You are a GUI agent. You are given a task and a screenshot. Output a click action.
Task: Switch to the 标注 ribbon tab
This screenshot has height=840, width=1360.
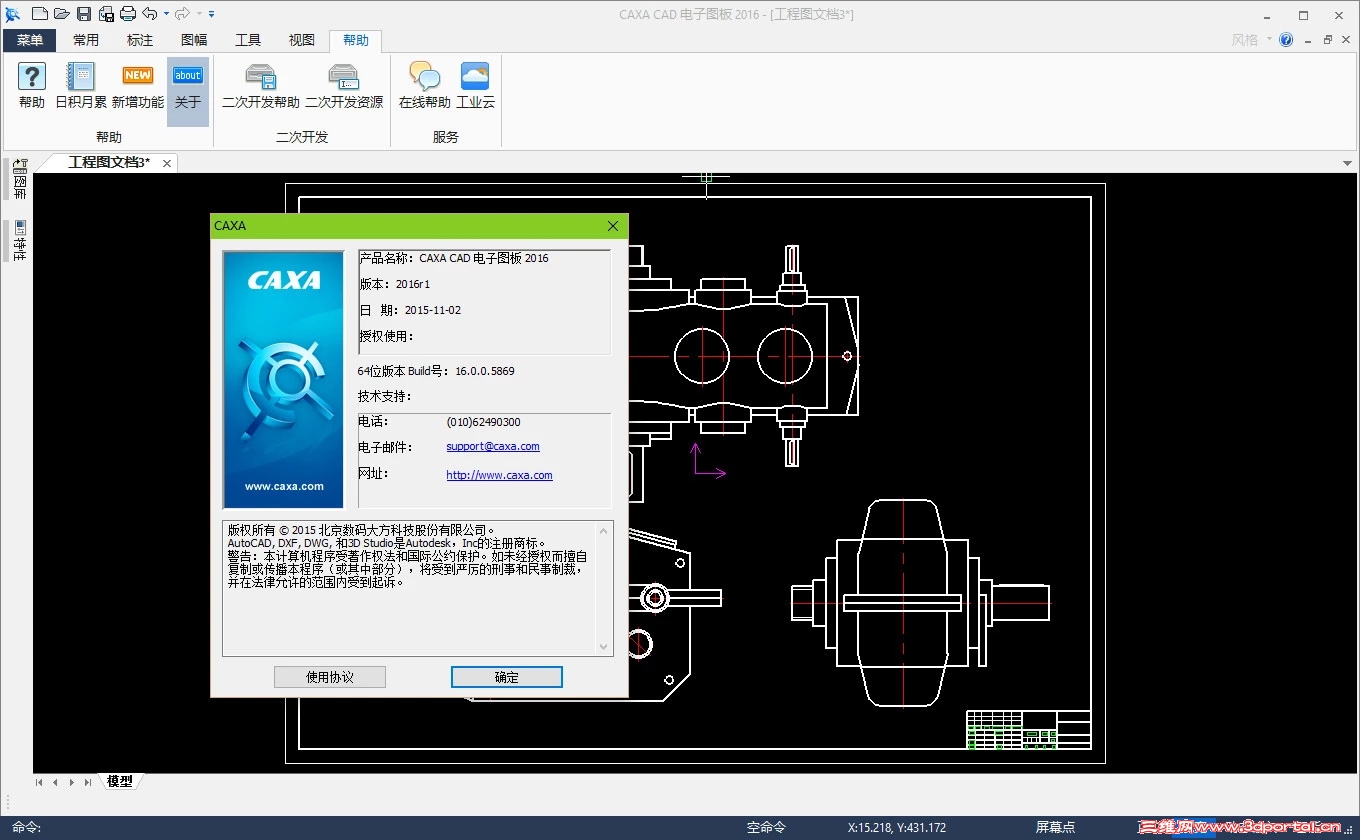coord(140,40)
